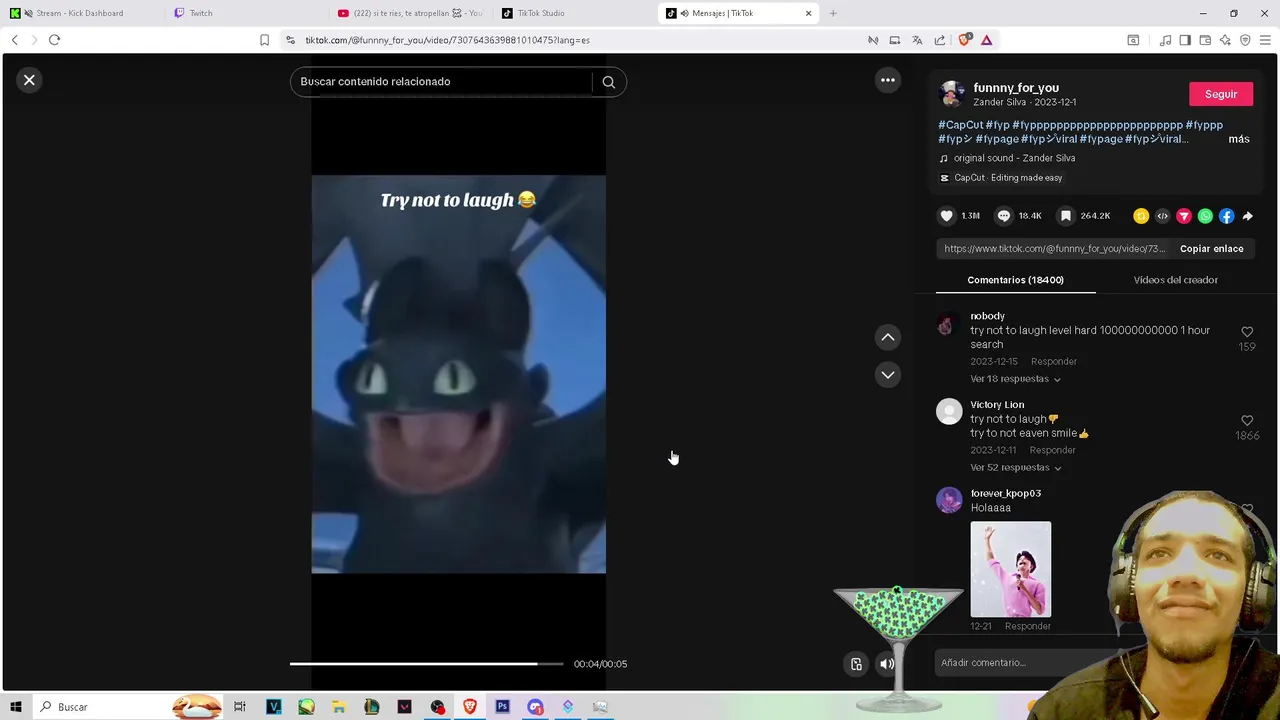The image size is (1280, 720).
Task: Toggle mute with the volume speaker icon
Action: click(x=887, y=664)
